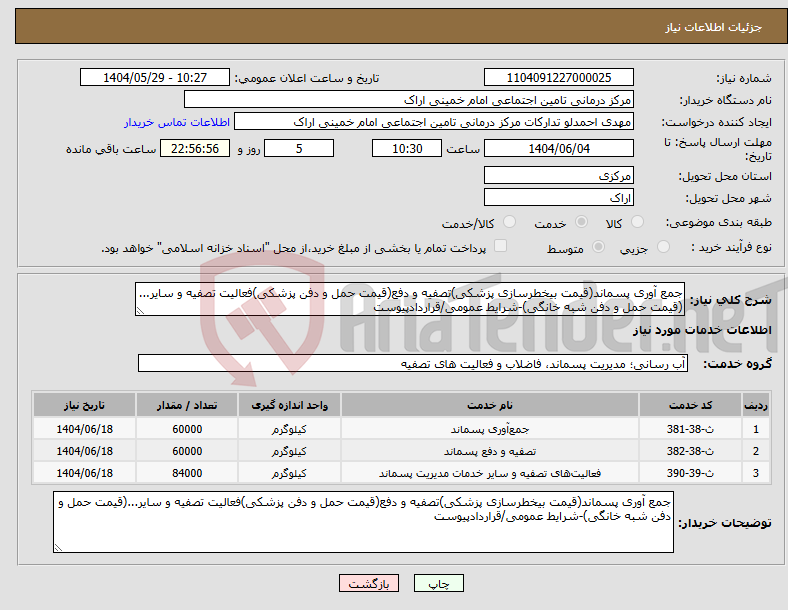Click the deadline time field 10:30

[x=407, y=148]
